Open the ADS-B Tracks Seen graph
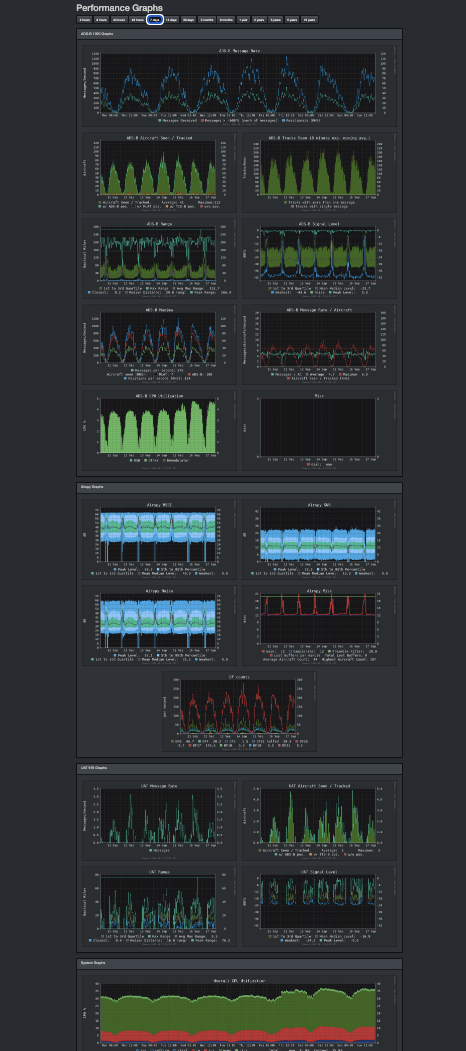Screen dimensions: 466x1051 [319, 172]
